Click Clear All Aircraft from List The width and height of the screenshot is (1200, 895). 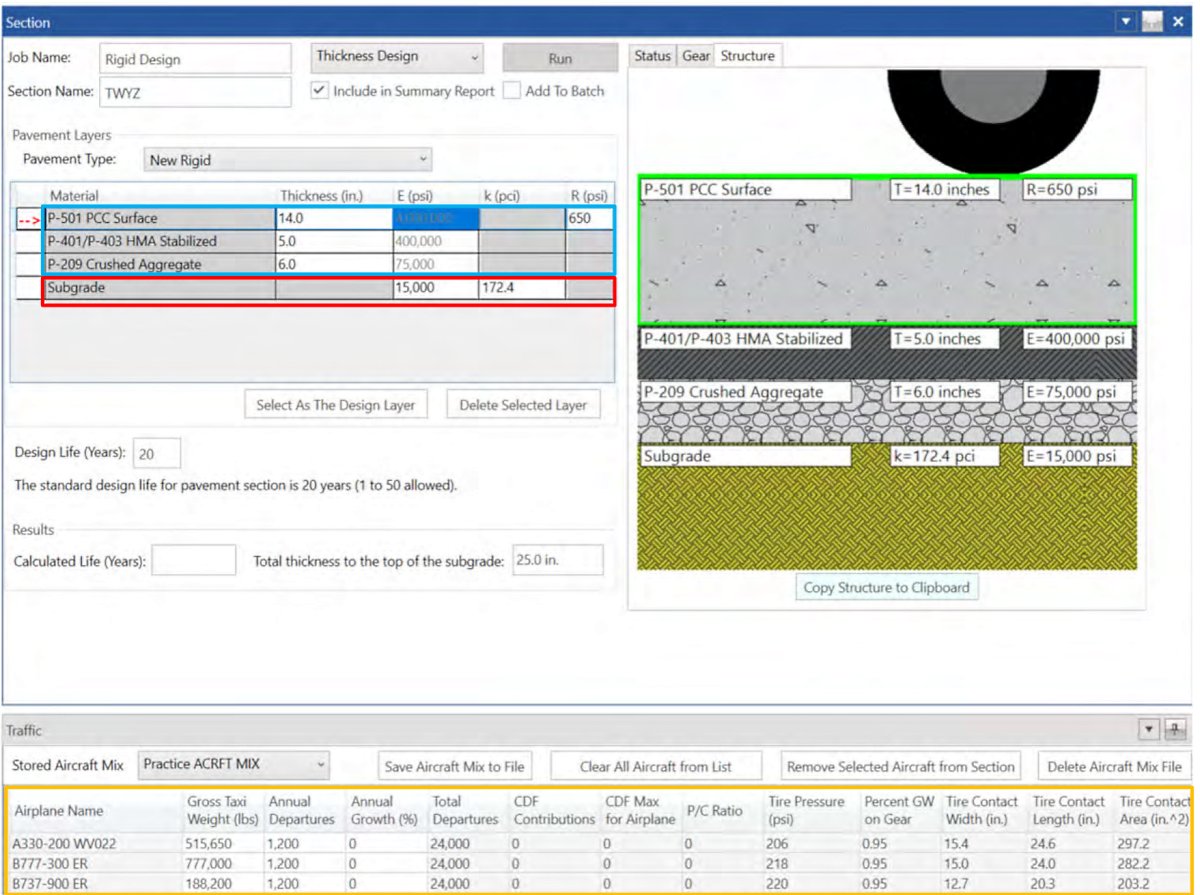656,767
